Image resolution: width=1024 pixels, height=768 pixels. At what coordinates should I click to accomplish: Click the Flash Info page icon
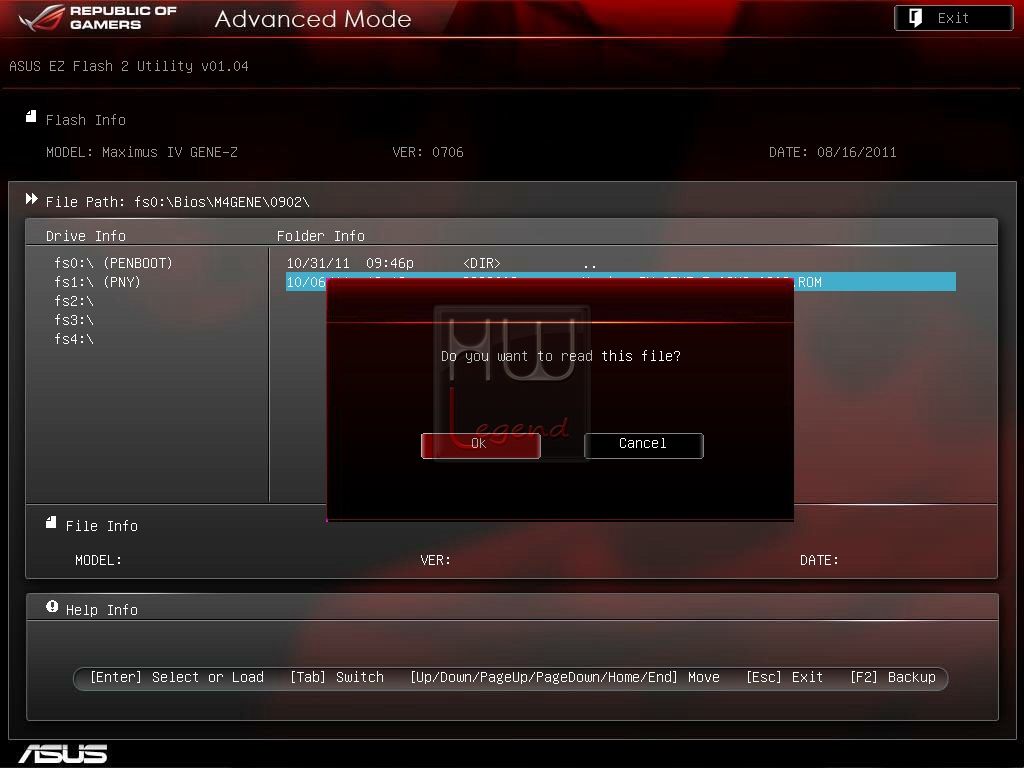pos(31,117)
